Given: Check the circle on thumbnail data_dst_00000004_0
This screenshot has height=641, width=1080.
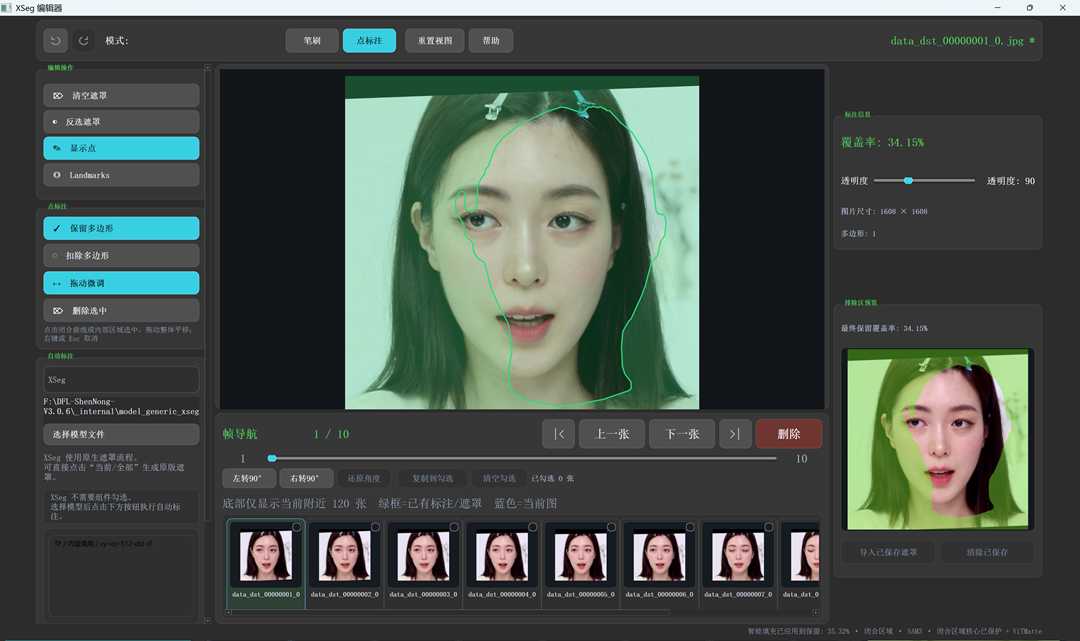Looking at the screenshot, I should pos(532,527).
